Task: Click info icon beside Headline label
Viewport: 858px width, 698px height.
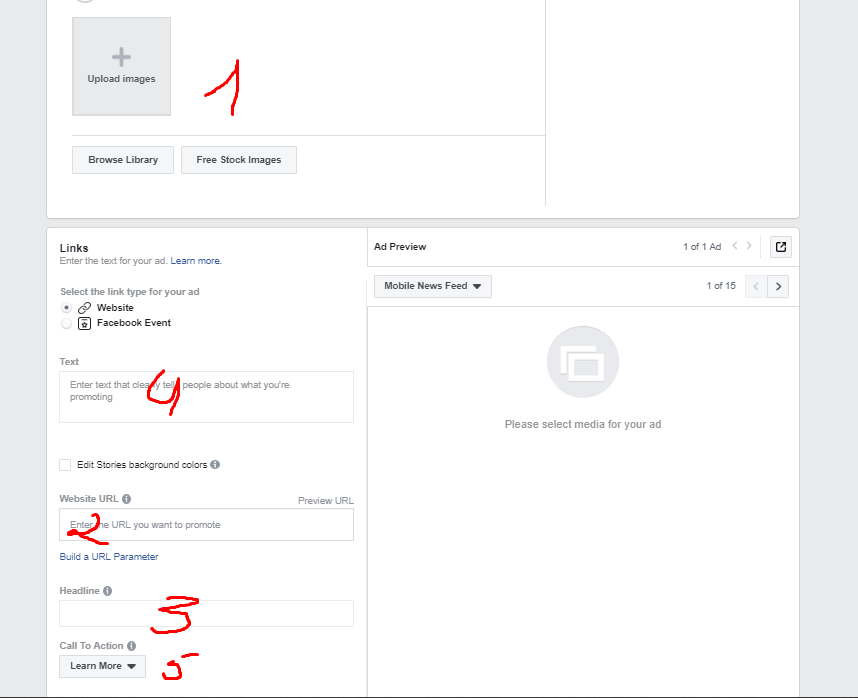Action: 107,591
